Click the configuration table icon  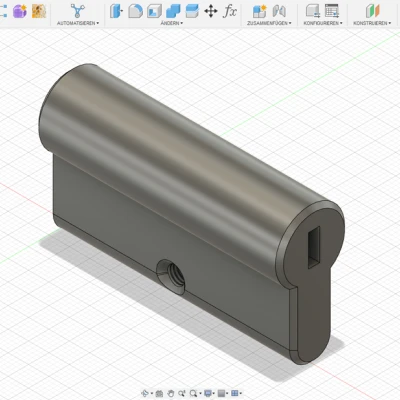(x=332, y=11)
